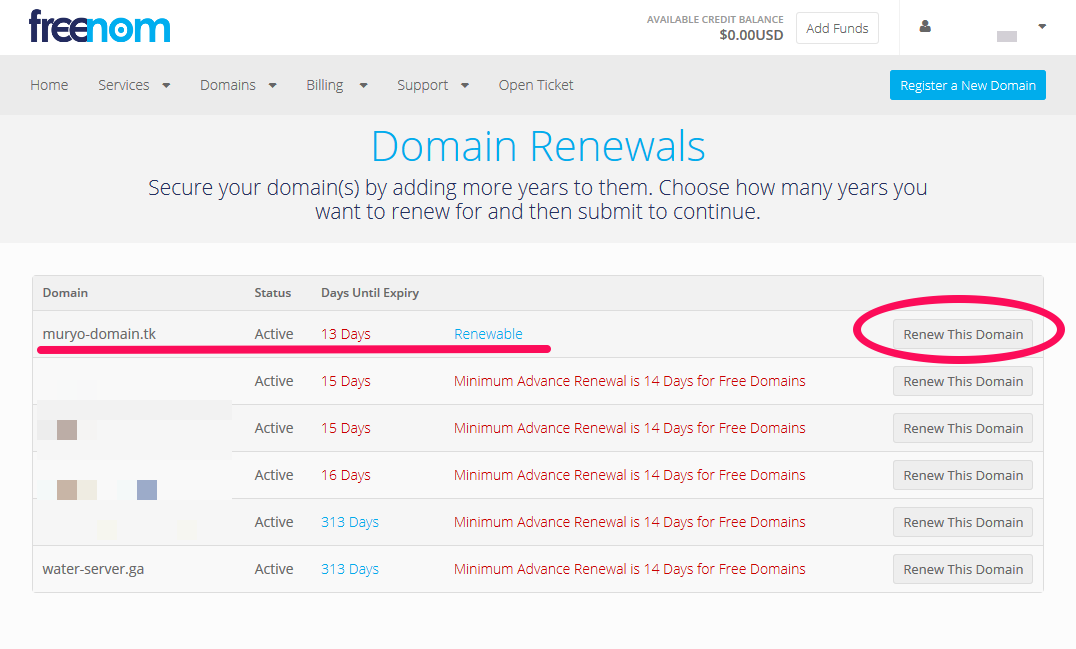Click the 16 Days expiry value
Viewport: 1076px width, 649px height.
click(x=345, y=475)
